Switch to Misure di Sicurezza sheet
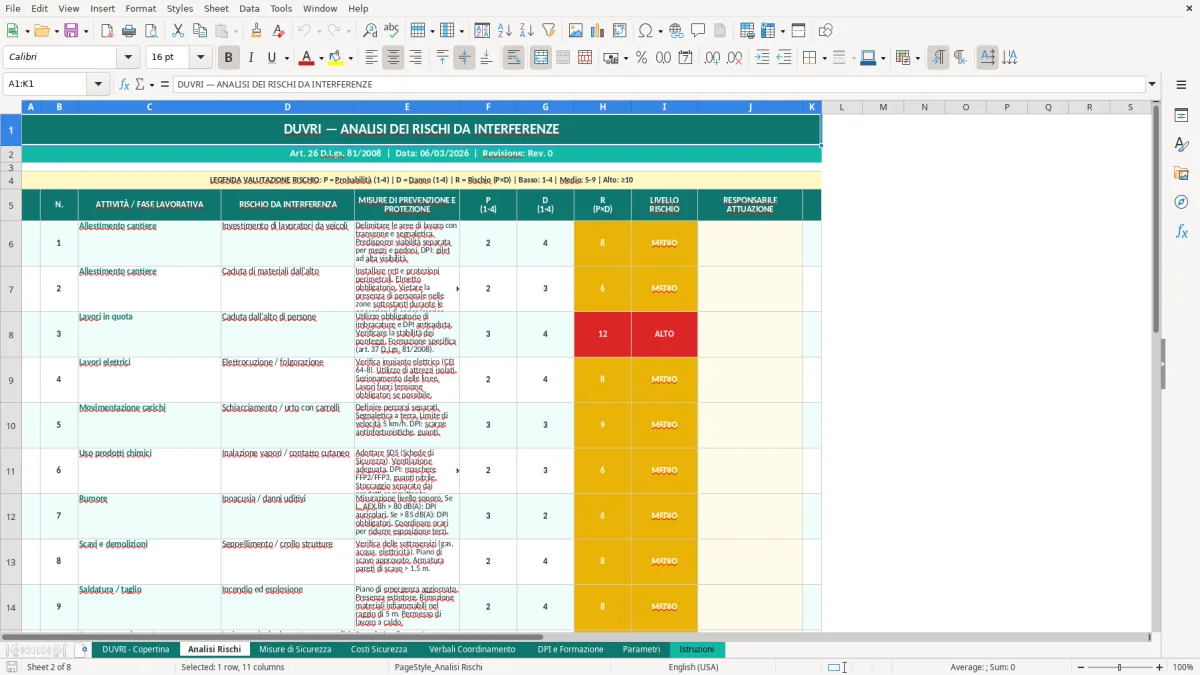This screenshot has width=1200, height=675. [295, 649]
